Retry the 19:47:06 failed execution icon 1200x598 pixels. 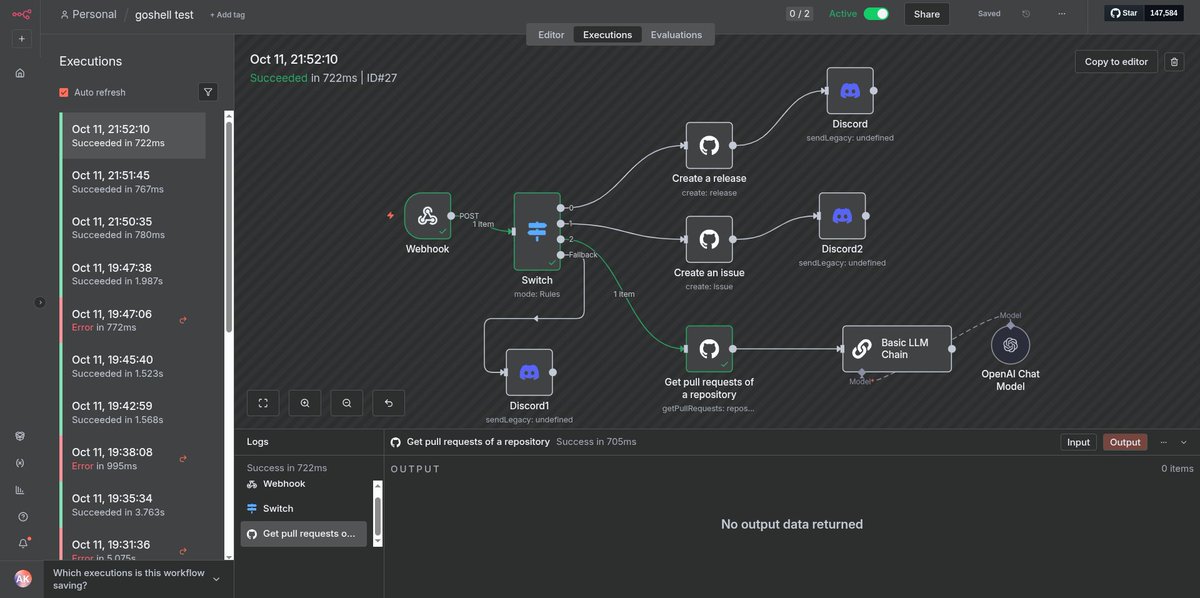coord(183,320)
